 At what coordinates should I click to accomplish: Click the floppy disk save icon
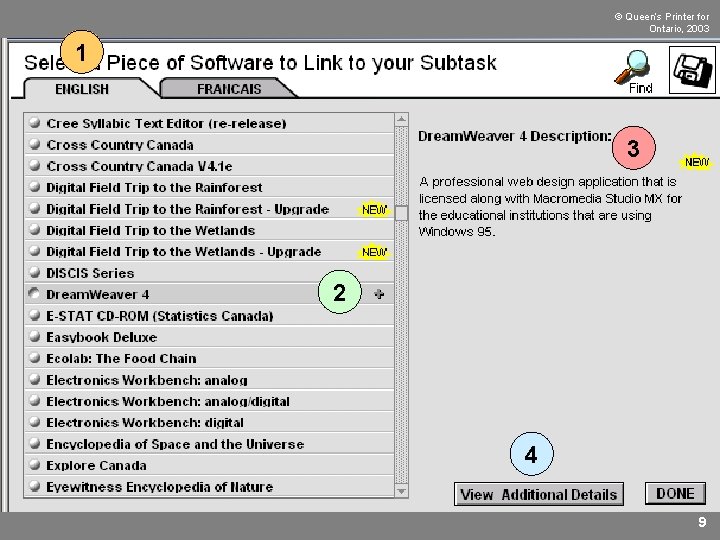(692, 70)
